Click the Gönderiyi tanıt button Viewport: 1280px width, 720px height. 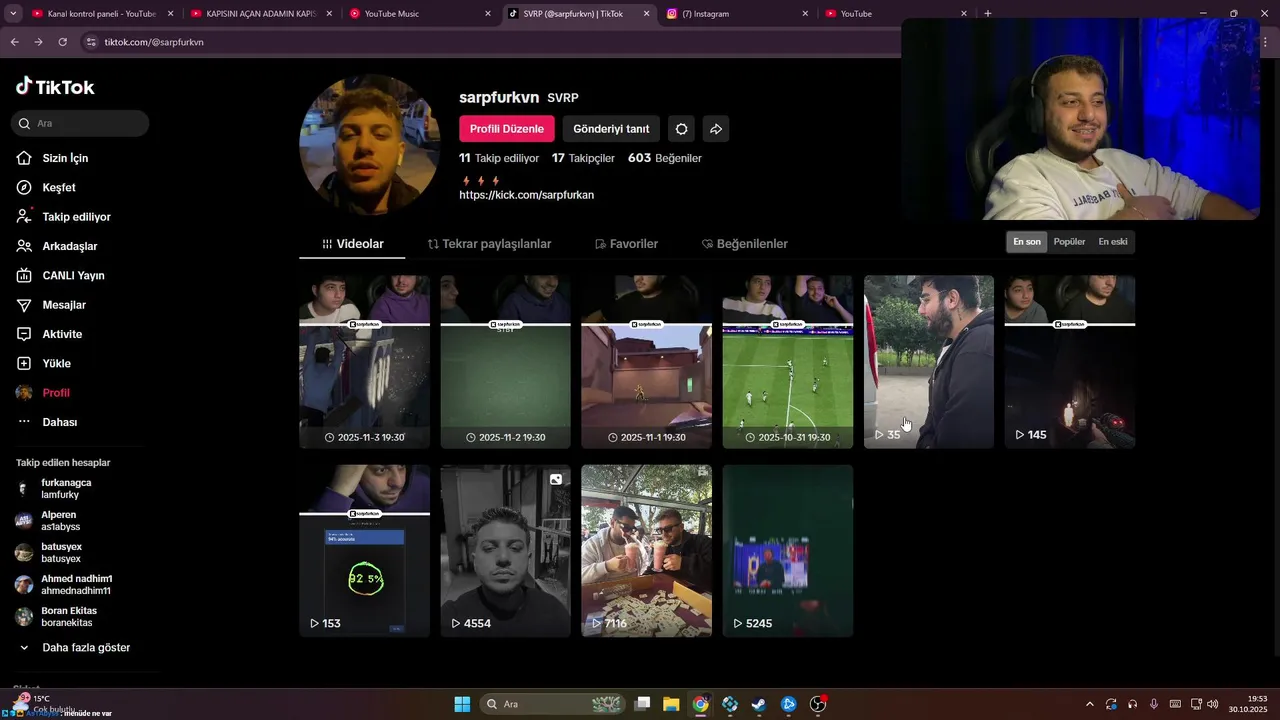(611, 129)
